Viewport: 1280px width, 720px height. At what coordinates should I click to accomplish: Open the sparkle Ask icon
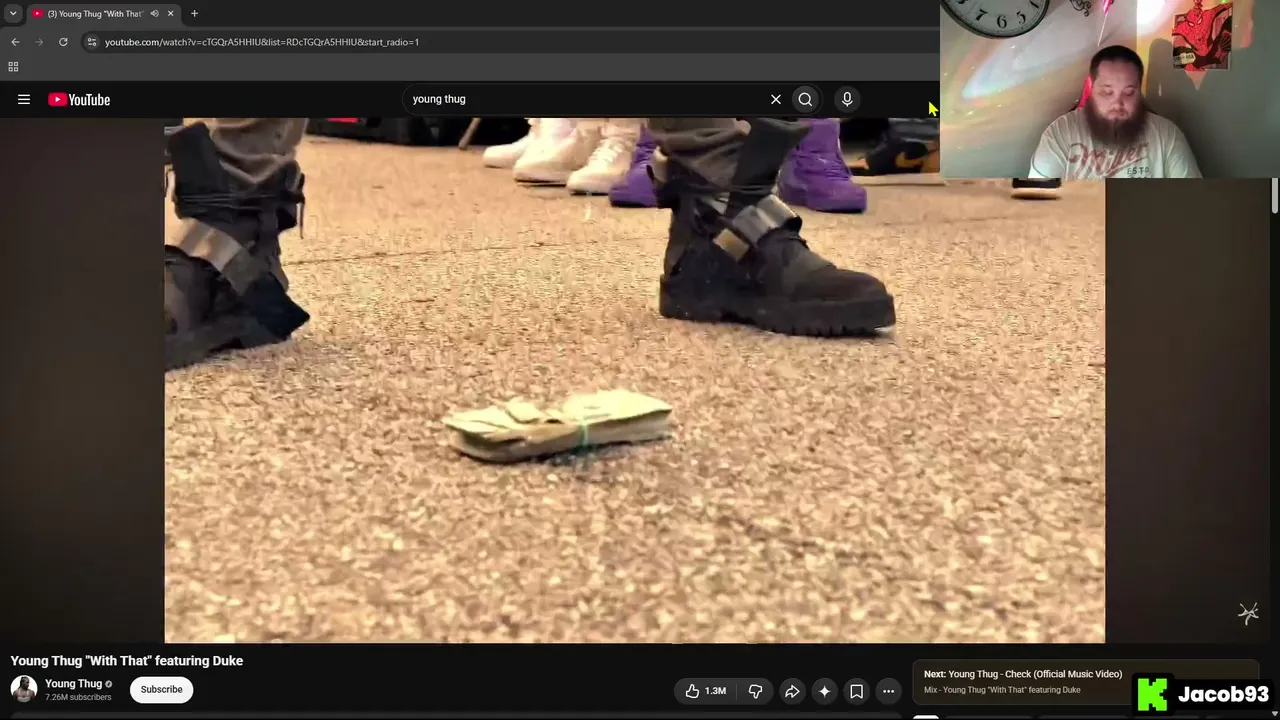coord(824,691)
